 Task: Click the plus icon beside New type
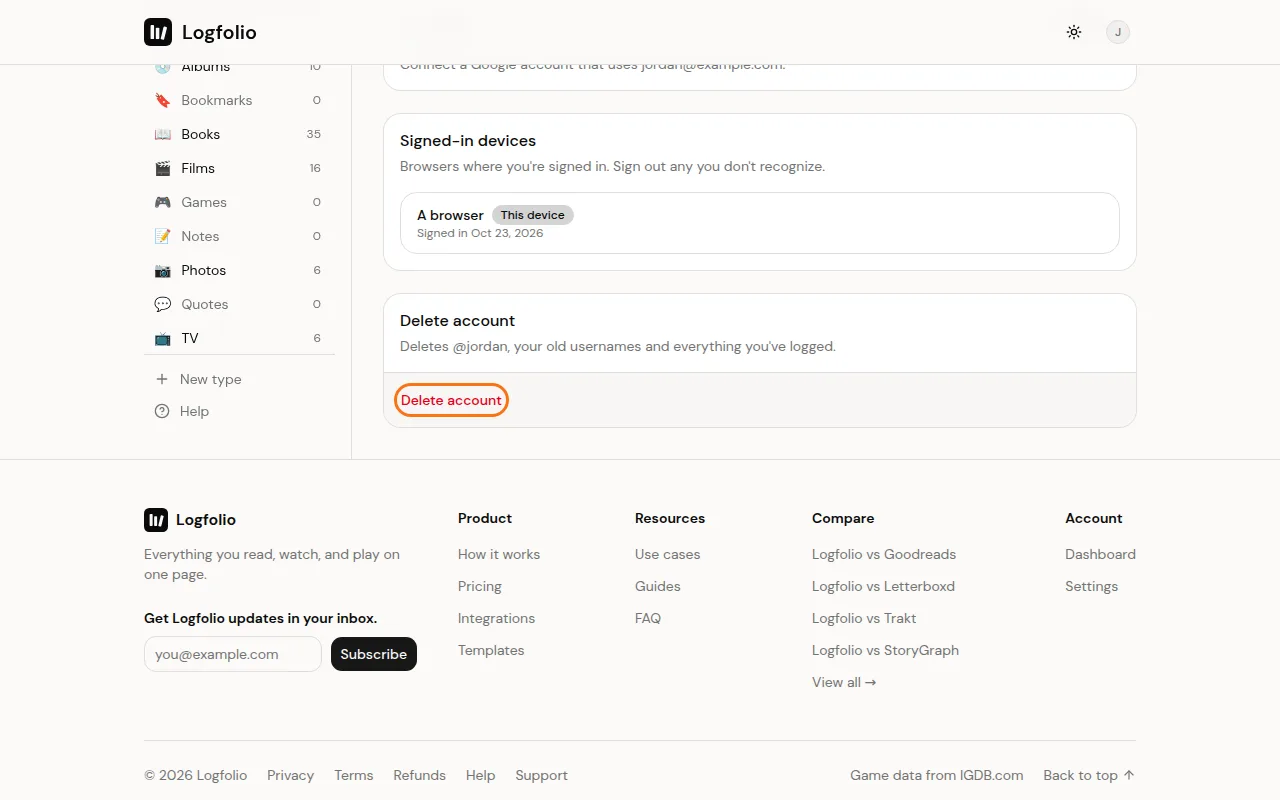tap(162, 379)
